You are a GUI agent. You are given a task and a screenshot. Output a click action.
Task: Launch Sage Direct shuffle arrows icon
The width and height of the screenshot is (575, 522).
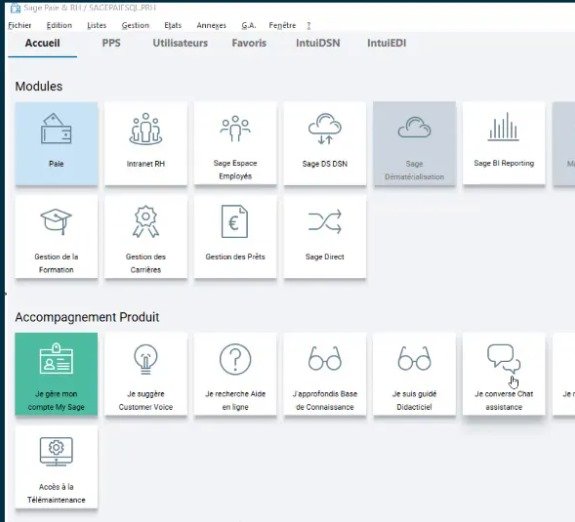(x=325, y=222)
